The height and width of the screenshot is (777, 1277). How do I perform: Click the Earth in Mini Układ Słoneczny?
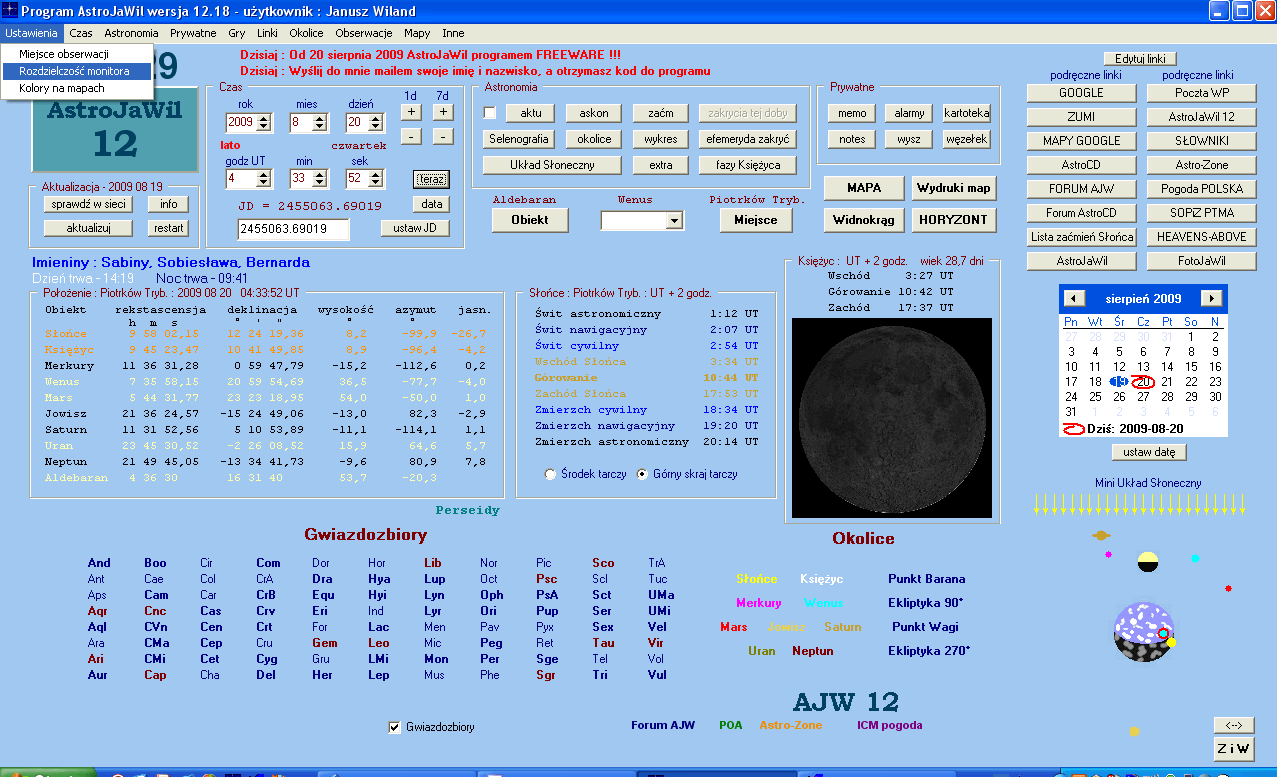tap(1143, 632)
